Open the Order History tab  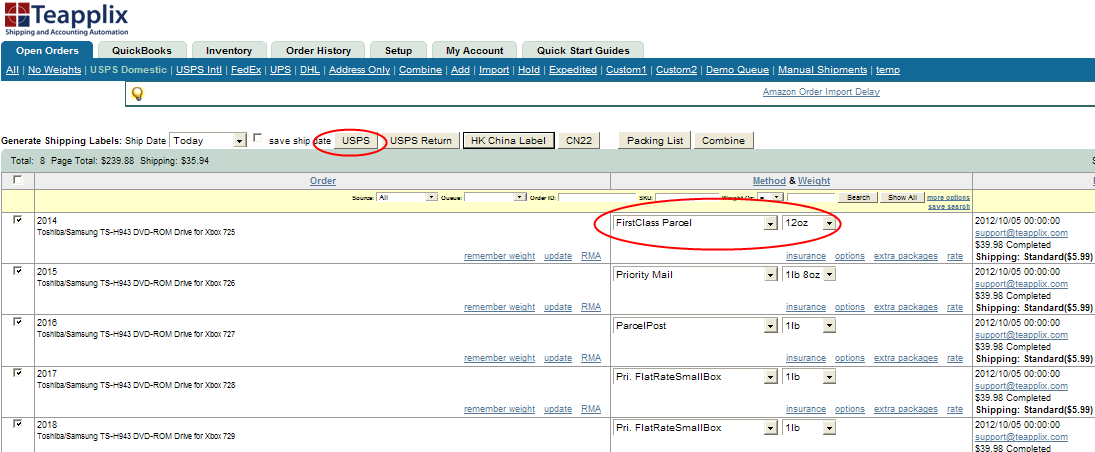(318, 50)
